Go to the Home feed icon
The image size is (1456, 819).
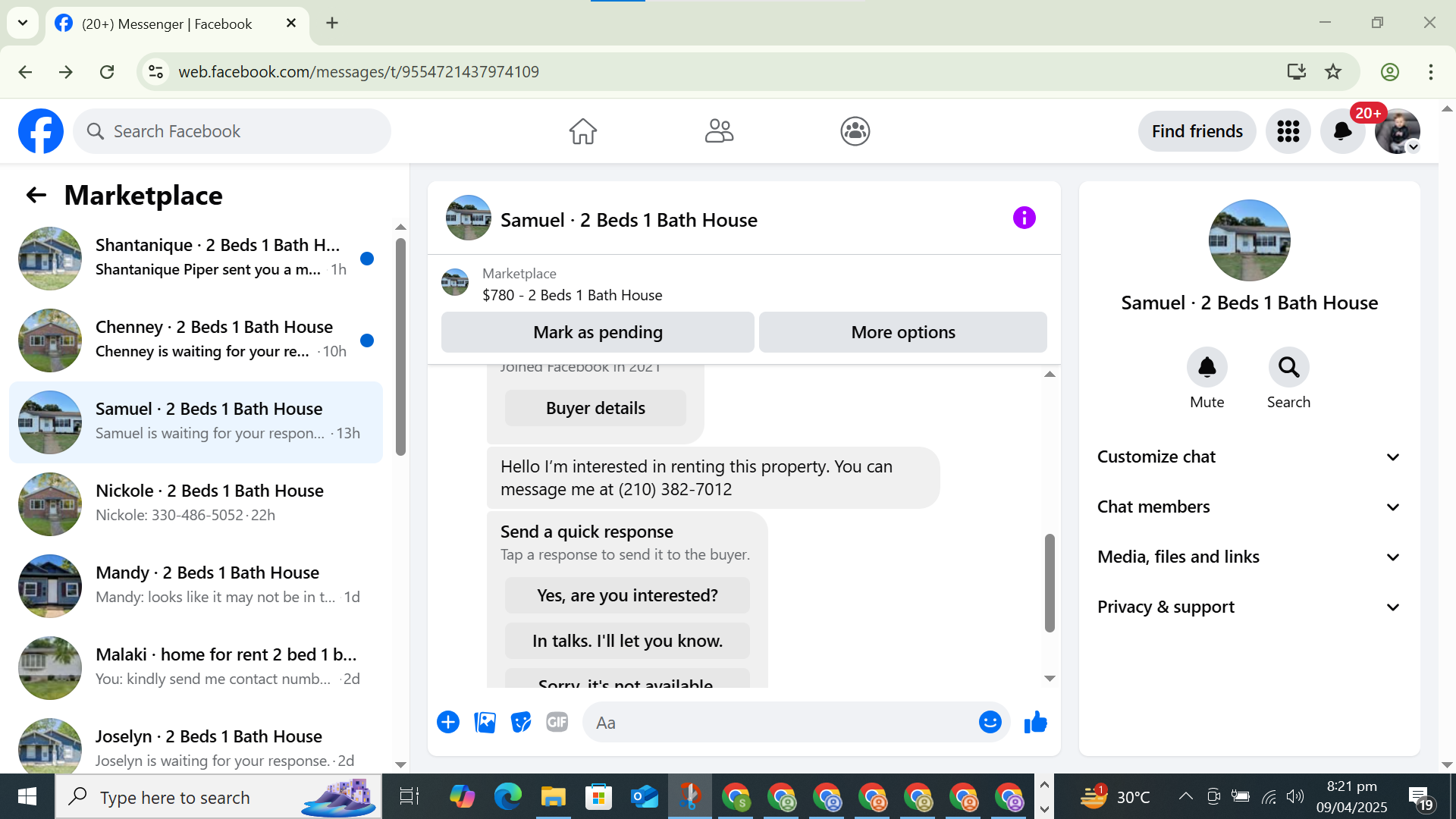tap(582, 131)
